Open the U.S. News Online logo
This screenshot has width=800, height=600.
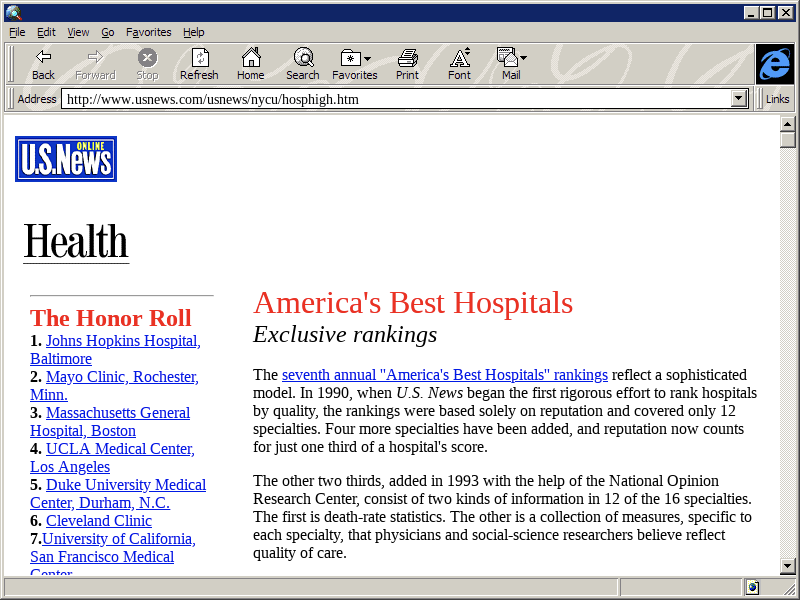click(66, 159)
